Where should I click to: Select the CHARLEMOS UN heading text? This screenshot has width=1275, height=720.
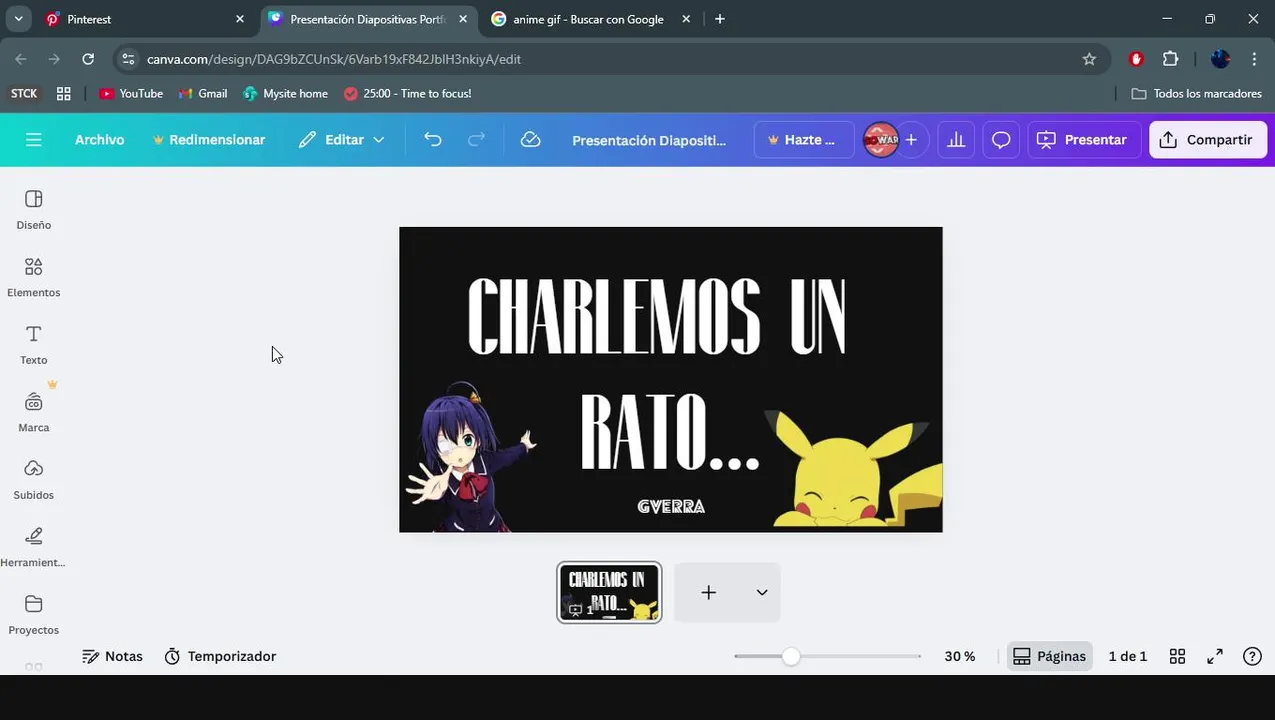coord(656,317)
